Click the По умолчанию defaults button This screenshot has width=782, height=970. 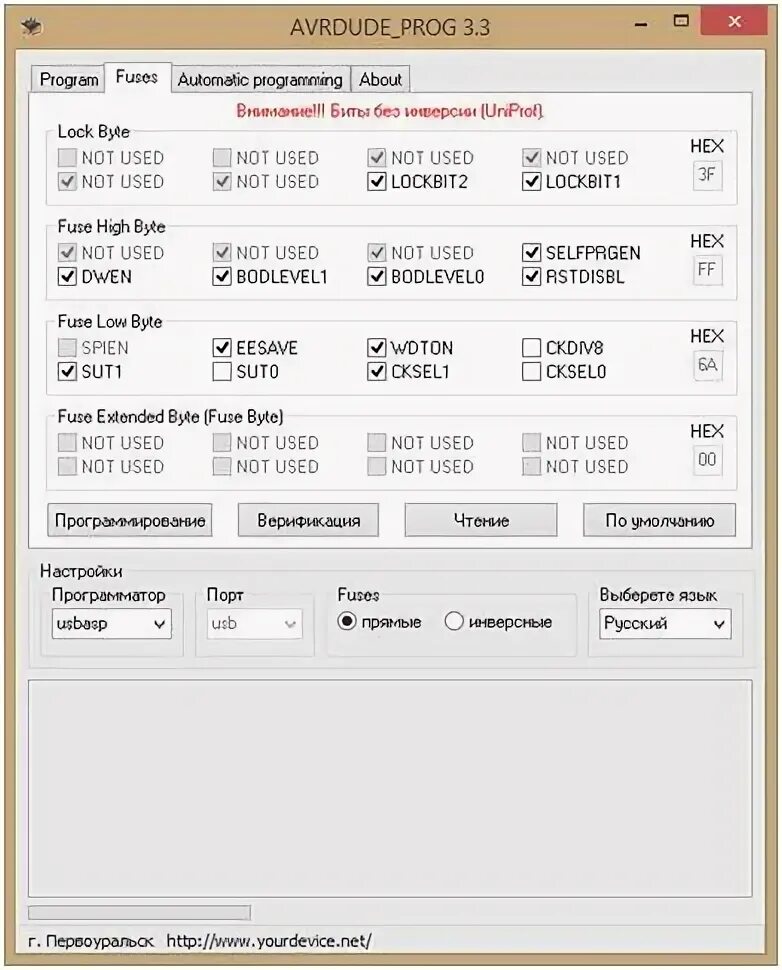(660, 520)
